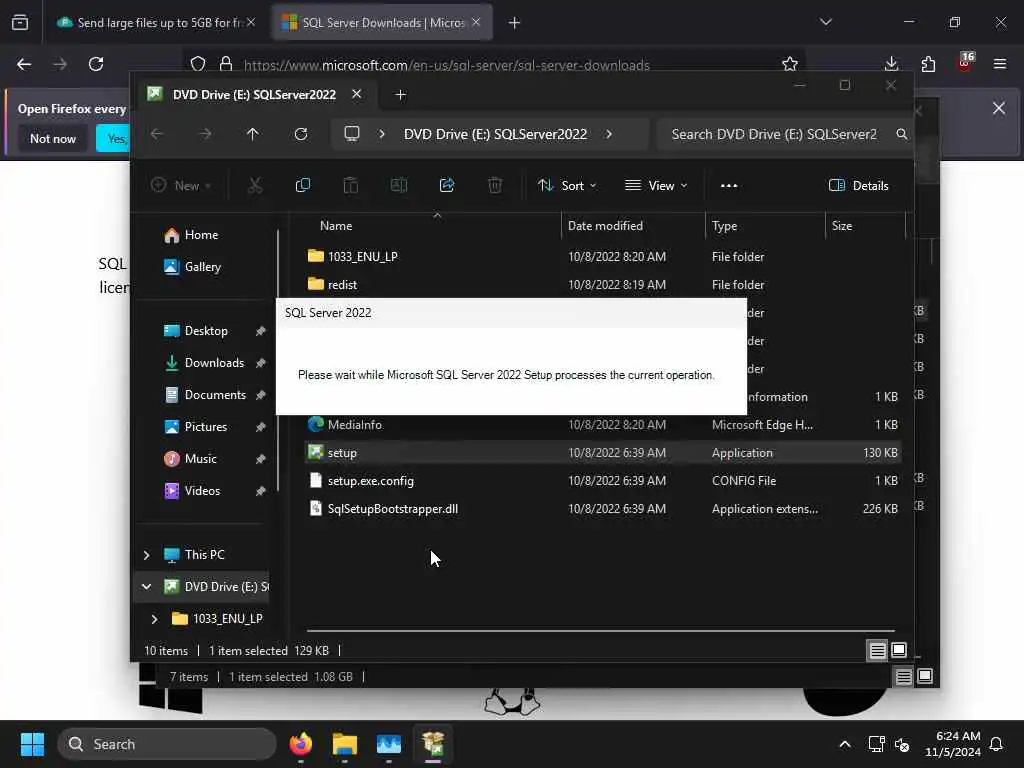Click chevron after DVD Drive in address bar
The height and width of the screenshot is (768, 1024).
coord(609,134)
